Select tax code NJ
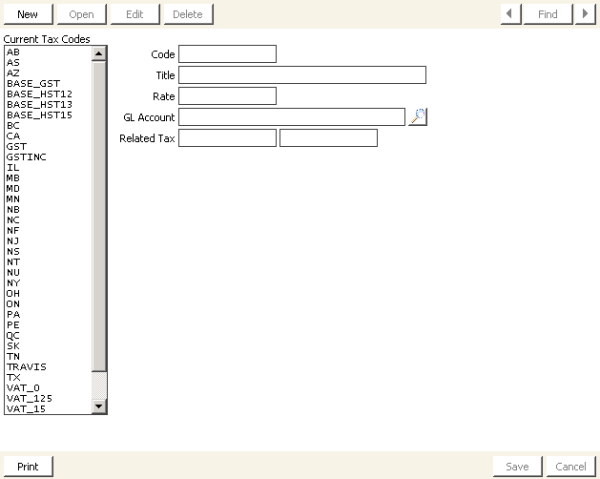600x479 pixels. (48, 241)
